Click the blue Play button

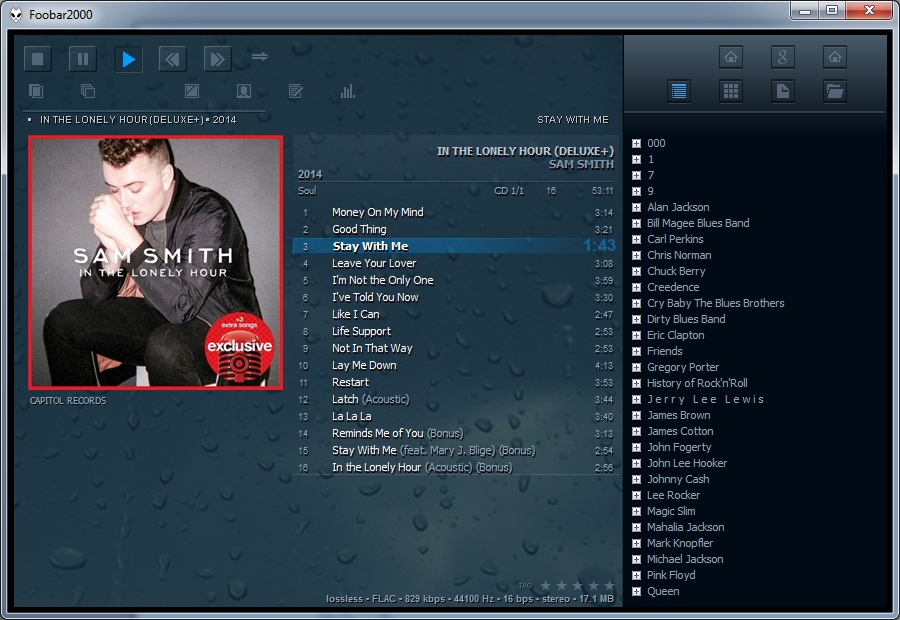(128, 59)
